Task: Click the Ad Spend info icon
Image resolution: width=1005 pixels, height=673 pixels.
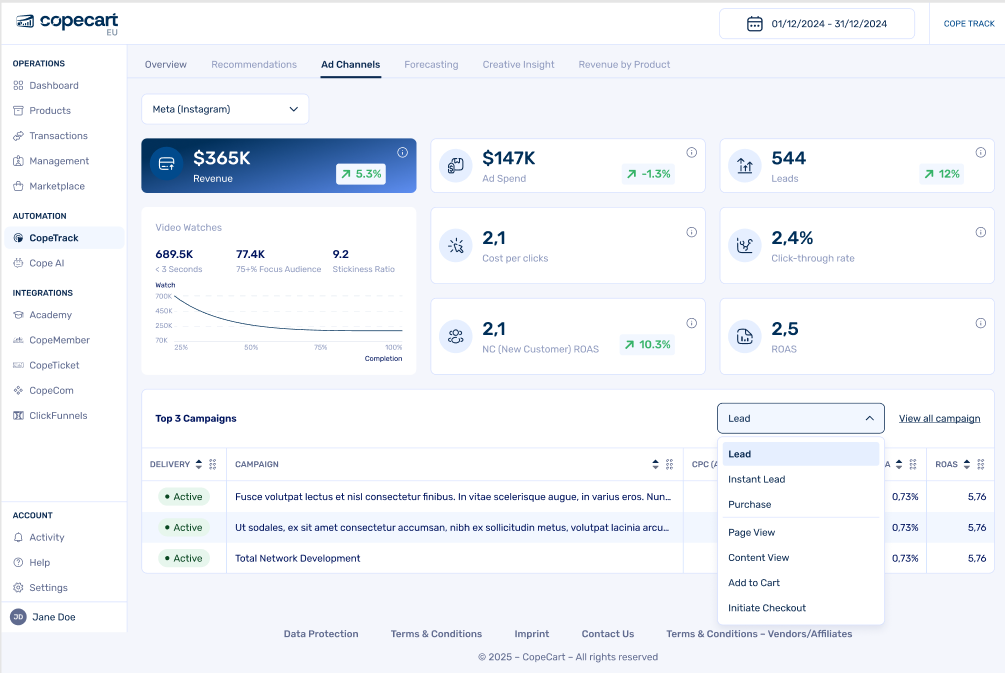Action: [x=692, y=153]
